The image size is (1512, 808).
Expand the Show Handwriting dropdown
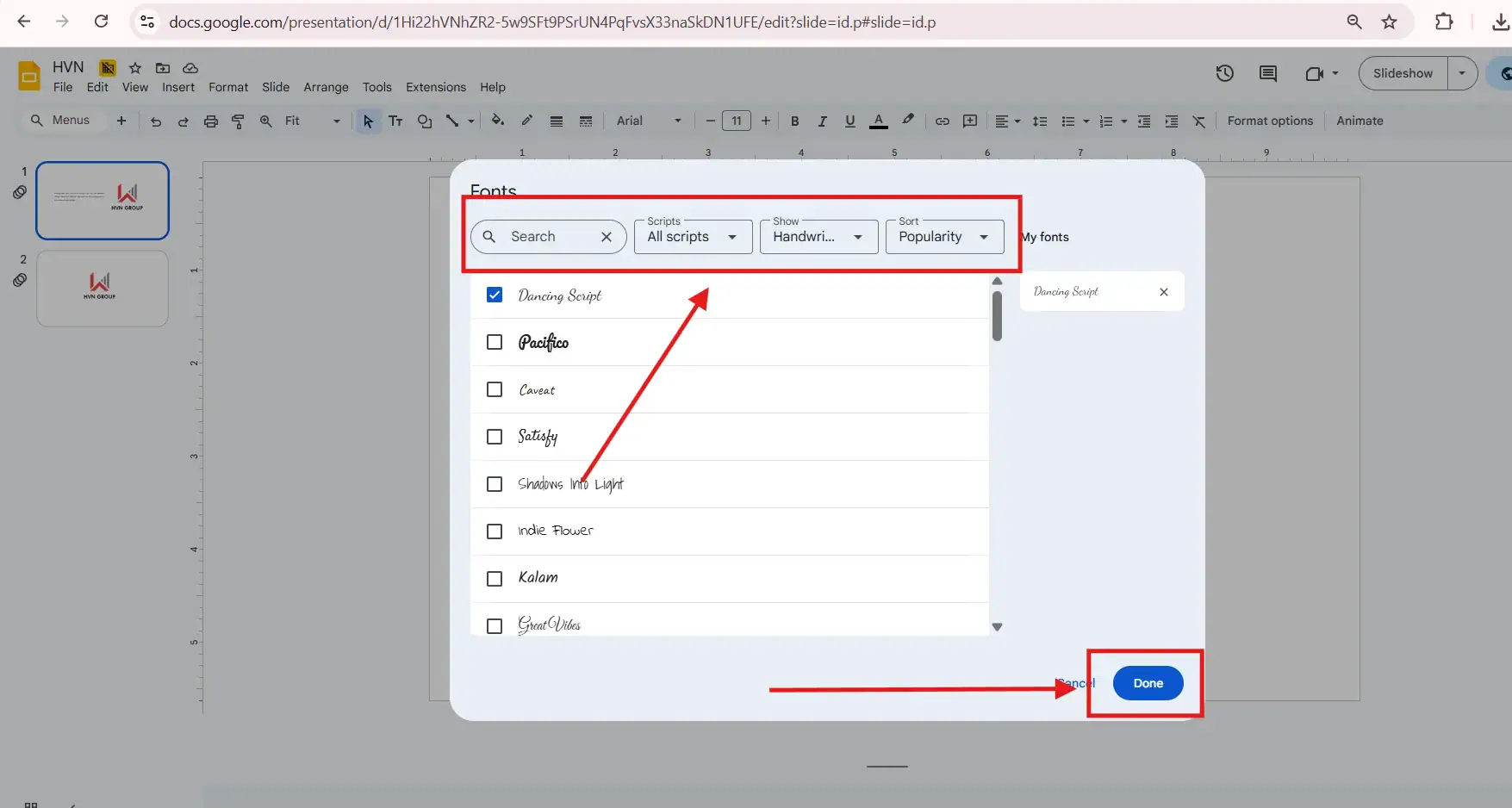click(817, 236)
